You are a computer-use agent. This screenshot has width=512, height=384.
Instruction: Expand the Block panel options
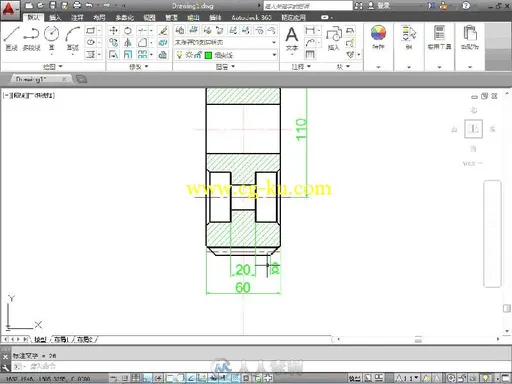coord(343,67)
